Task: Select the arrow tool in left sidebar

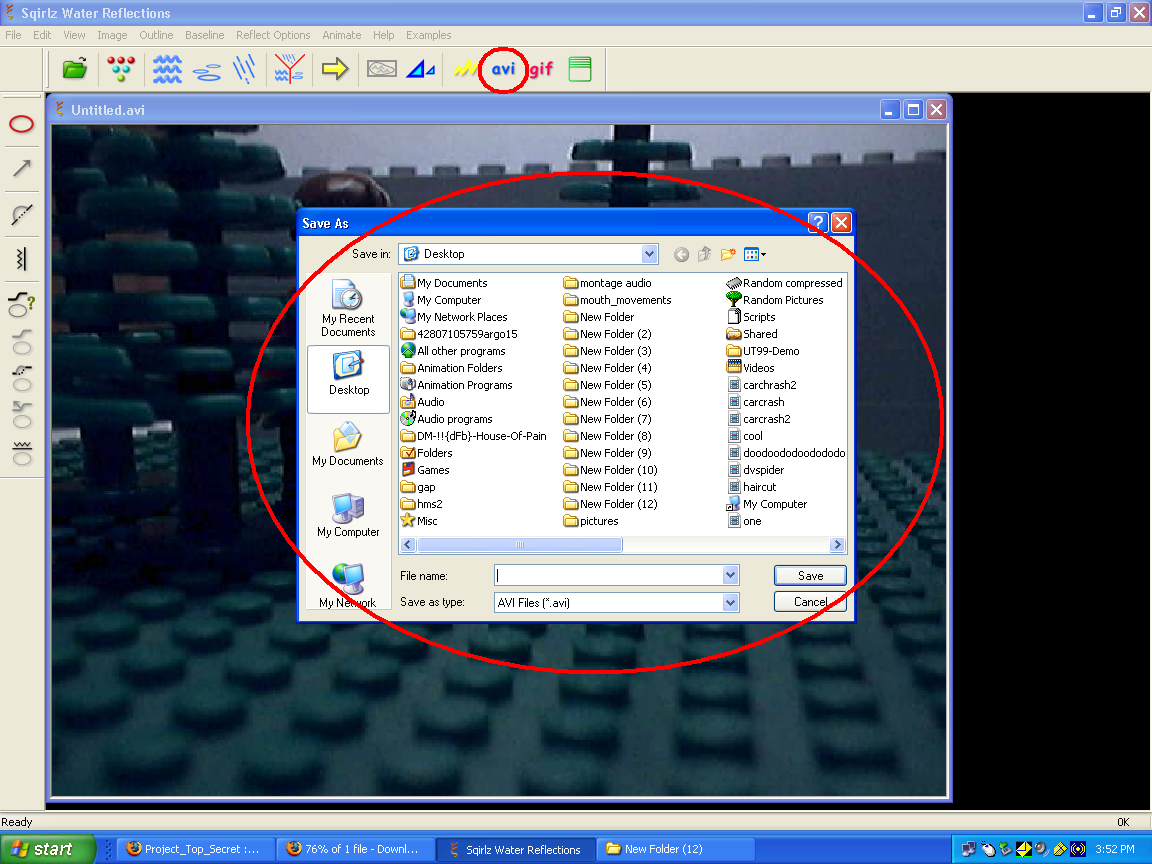Action: pyautogui.click(x=22, y=168)
